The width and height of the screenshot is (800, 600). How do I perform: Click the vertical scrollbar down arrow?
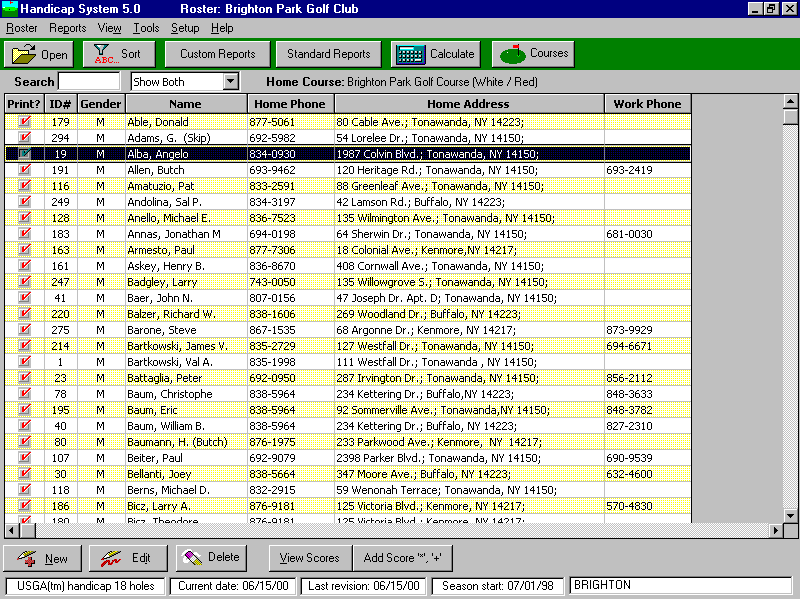(790, 514)
